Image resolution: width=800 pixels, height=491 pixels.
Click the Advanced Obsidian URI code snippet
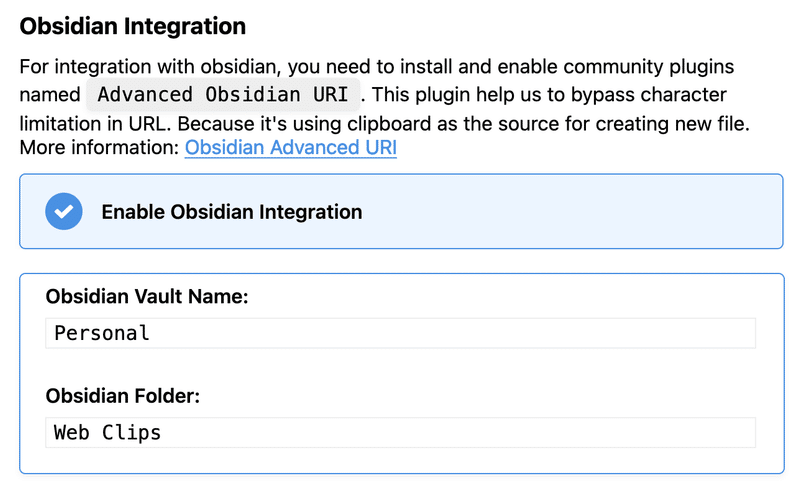[x=223, y=94]
